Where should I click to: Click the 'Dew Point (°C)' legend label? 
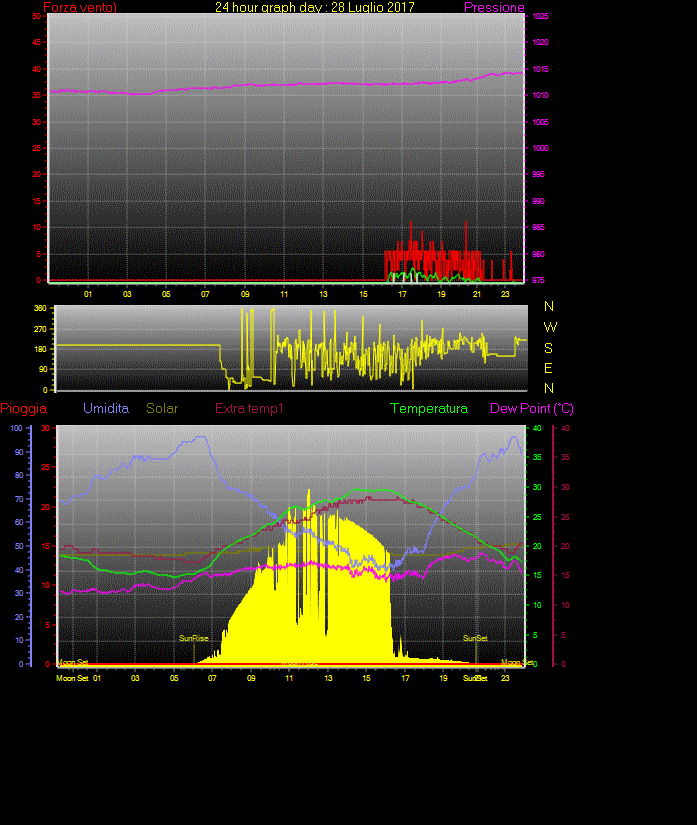[x=532, y=408]
